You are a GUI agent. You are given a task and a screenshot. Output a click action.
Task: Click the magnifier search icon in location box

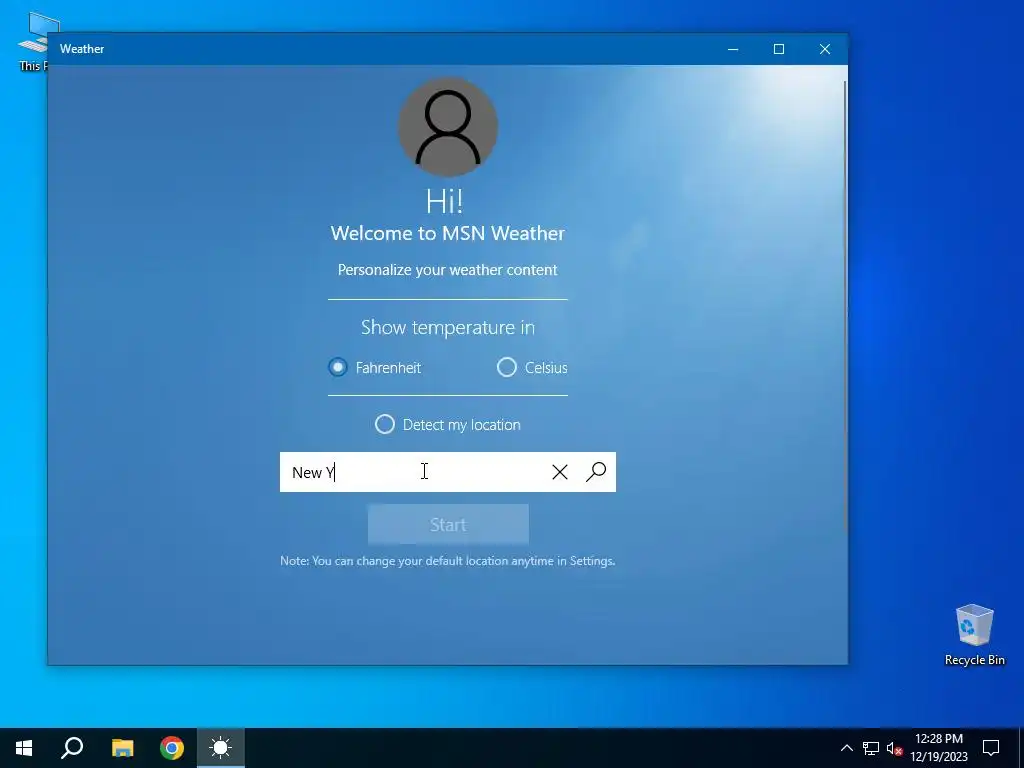pos(596,472)
